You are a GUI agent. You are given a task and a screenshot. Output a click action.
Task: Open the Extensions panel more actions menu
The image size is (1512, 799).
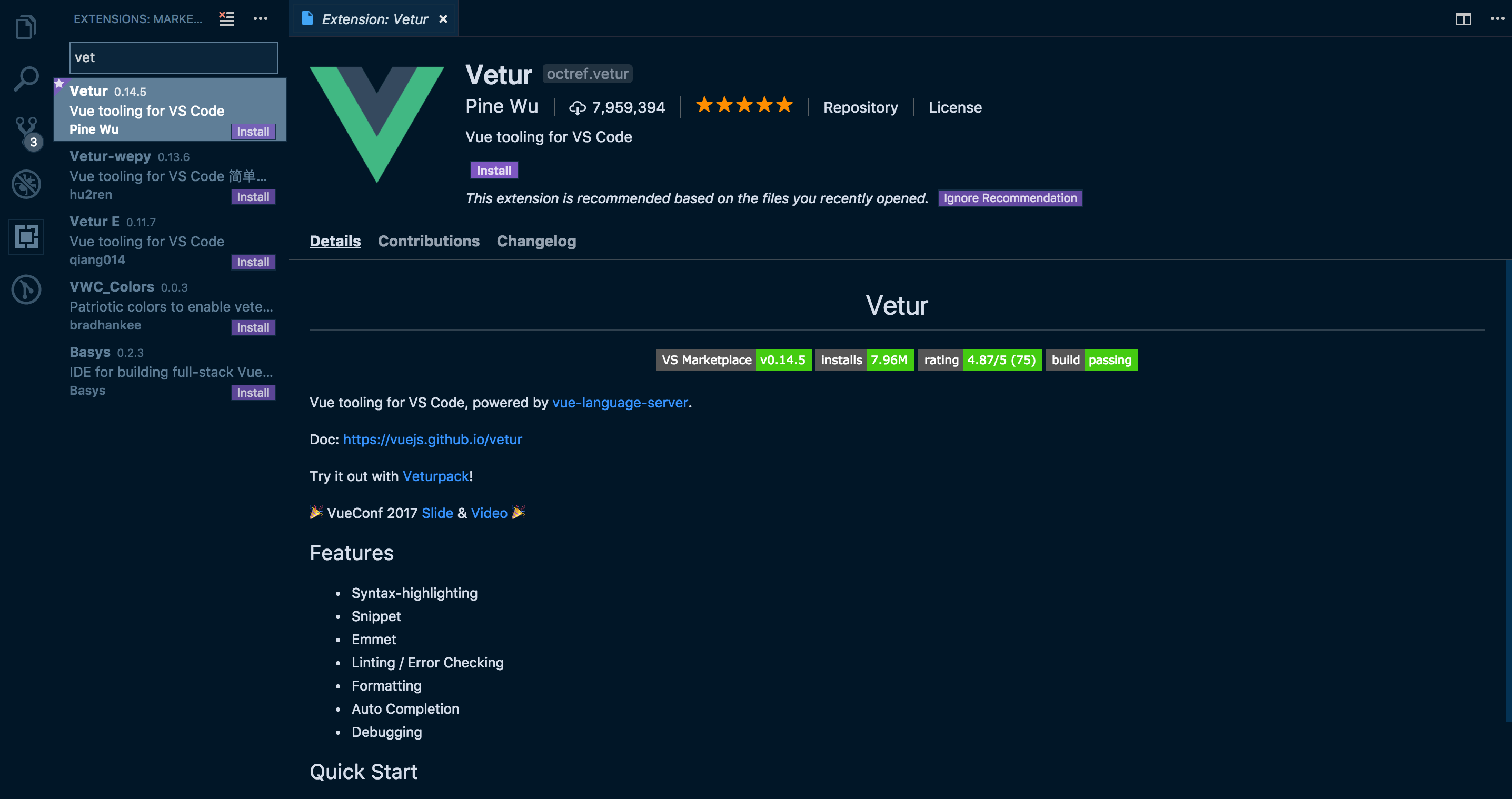tap(260, 19)
